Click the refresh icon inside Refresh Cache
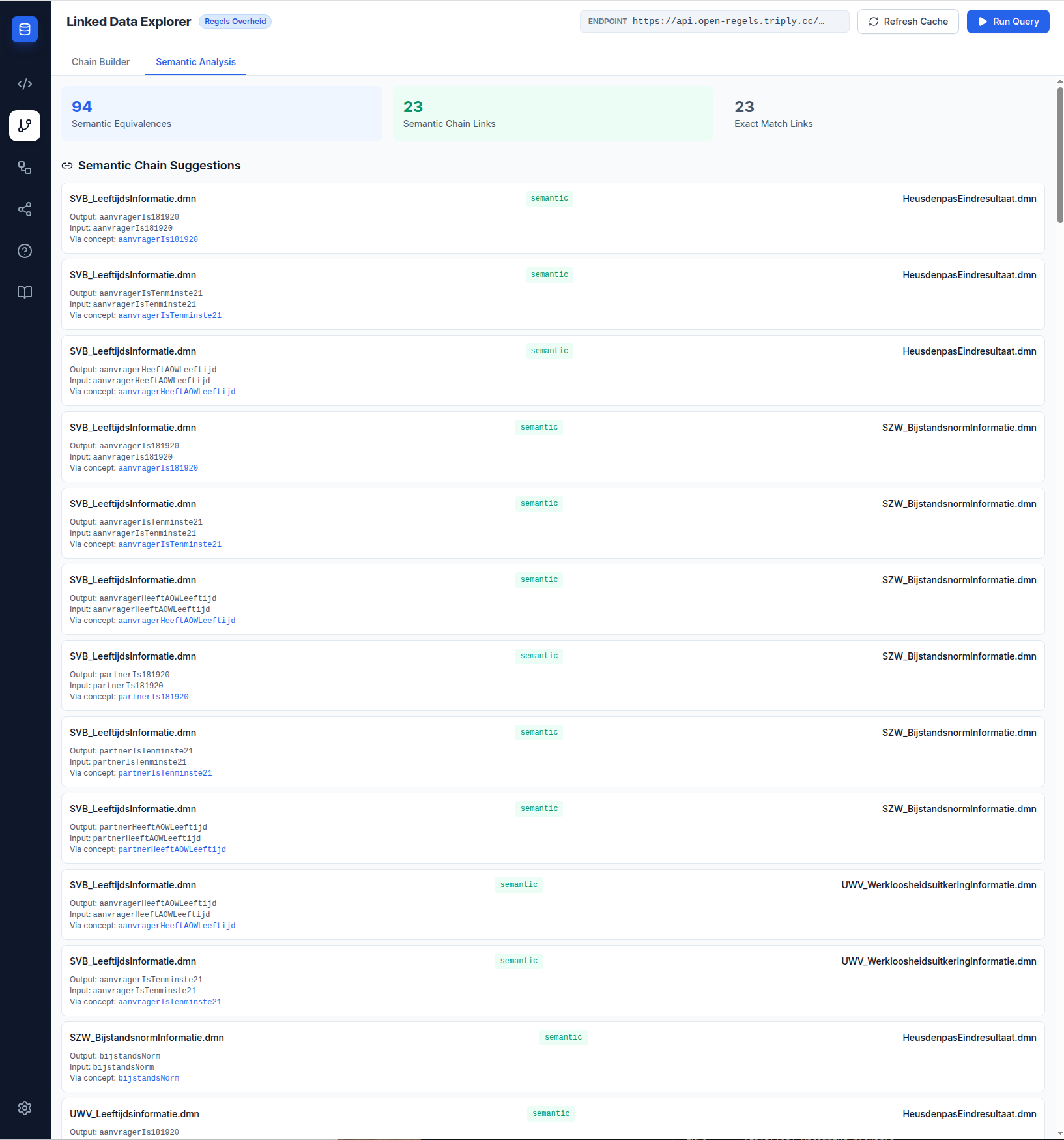 tap(873, 21)
